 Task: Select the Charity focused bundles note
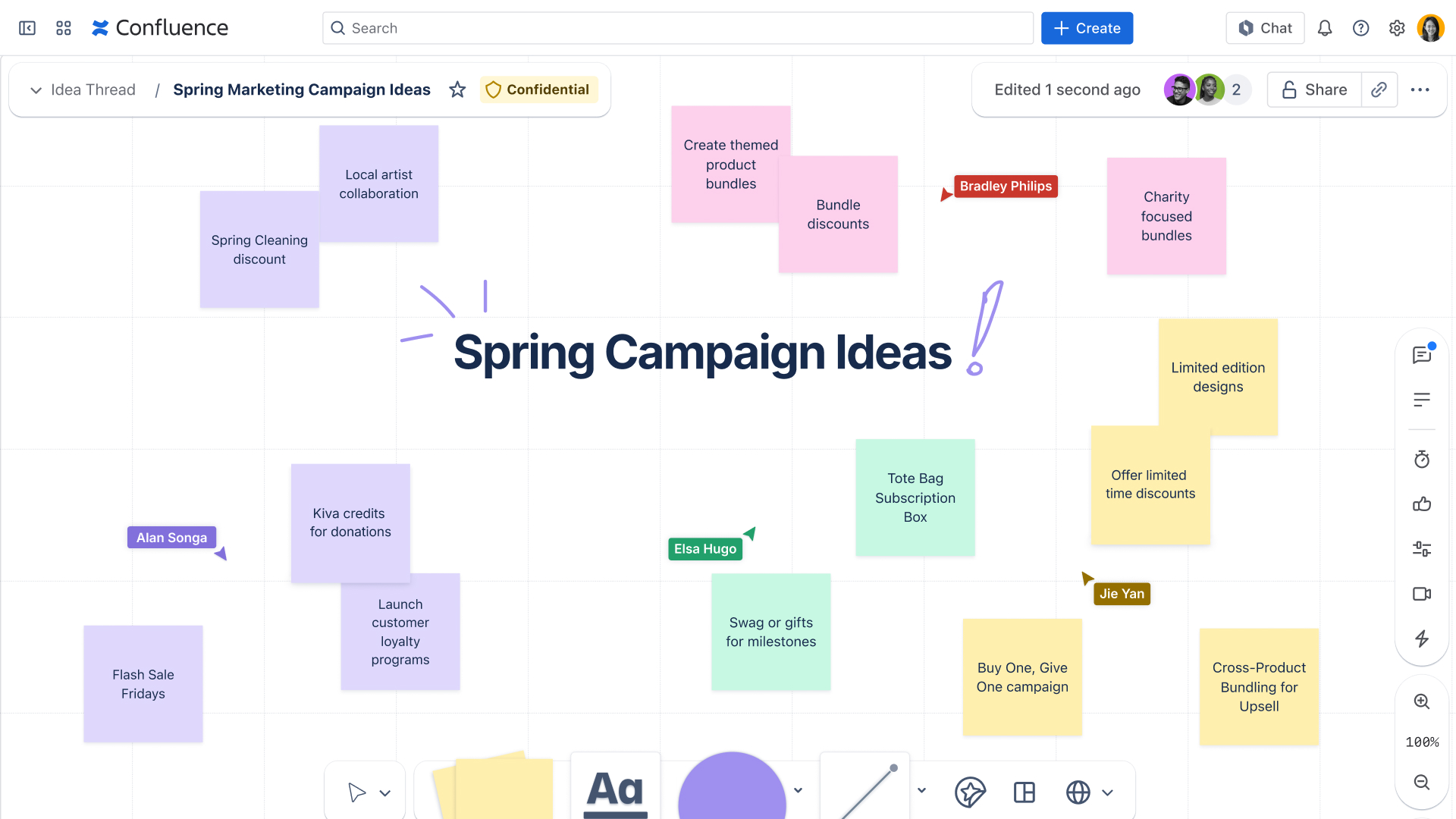point(1166,216)
